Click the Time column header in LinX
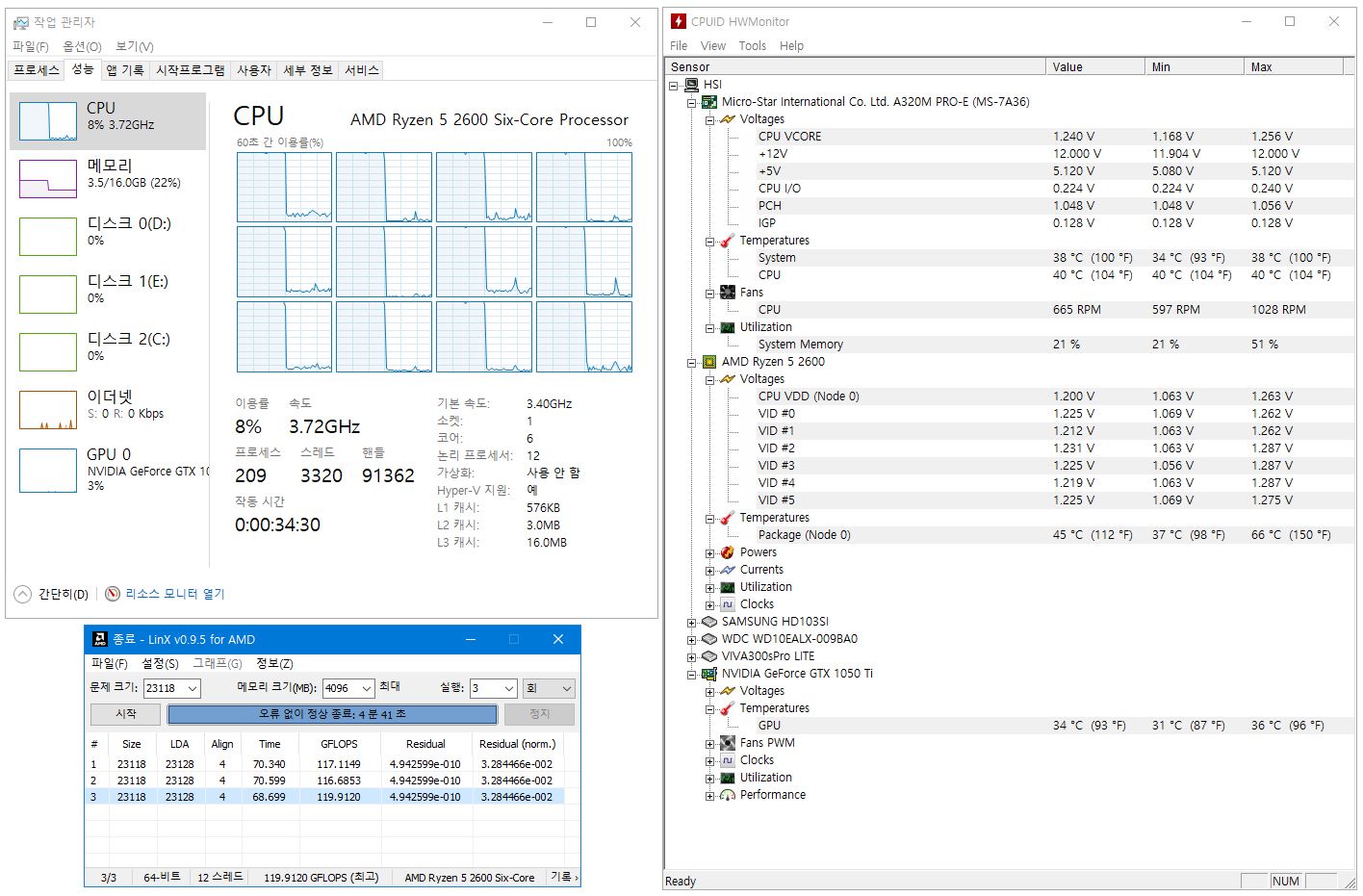Image resolution: width=1363 pixels, height=896 pixels. click(270, 744)
